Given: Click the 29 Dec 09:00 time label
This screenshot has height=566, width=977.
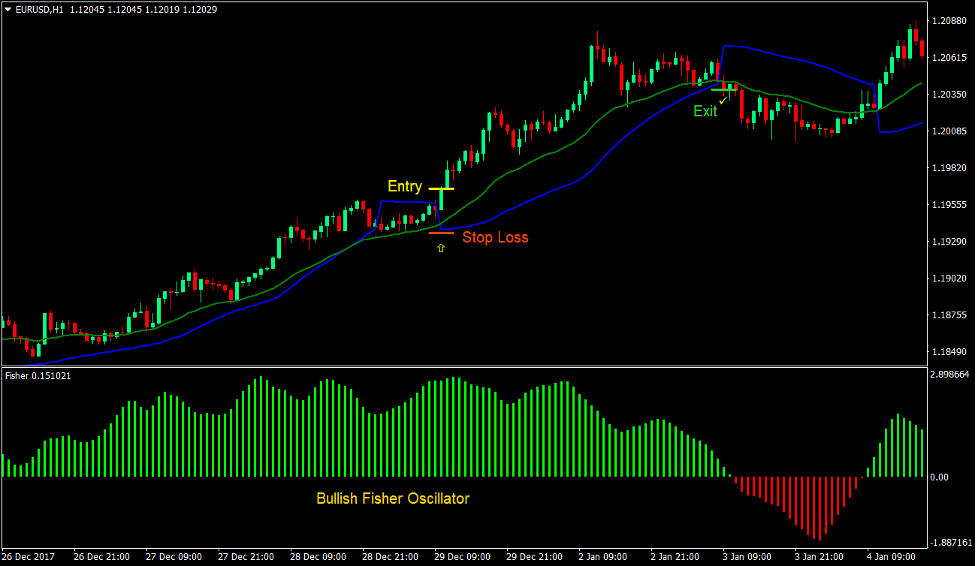Looking at the screenshot, I should tap(463, 556).
